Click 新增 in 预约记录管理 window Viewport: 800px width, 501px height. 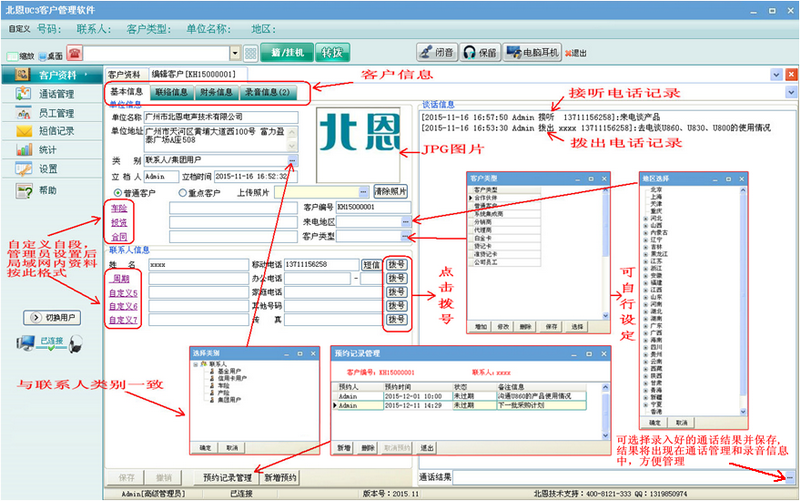pos(344,448)
